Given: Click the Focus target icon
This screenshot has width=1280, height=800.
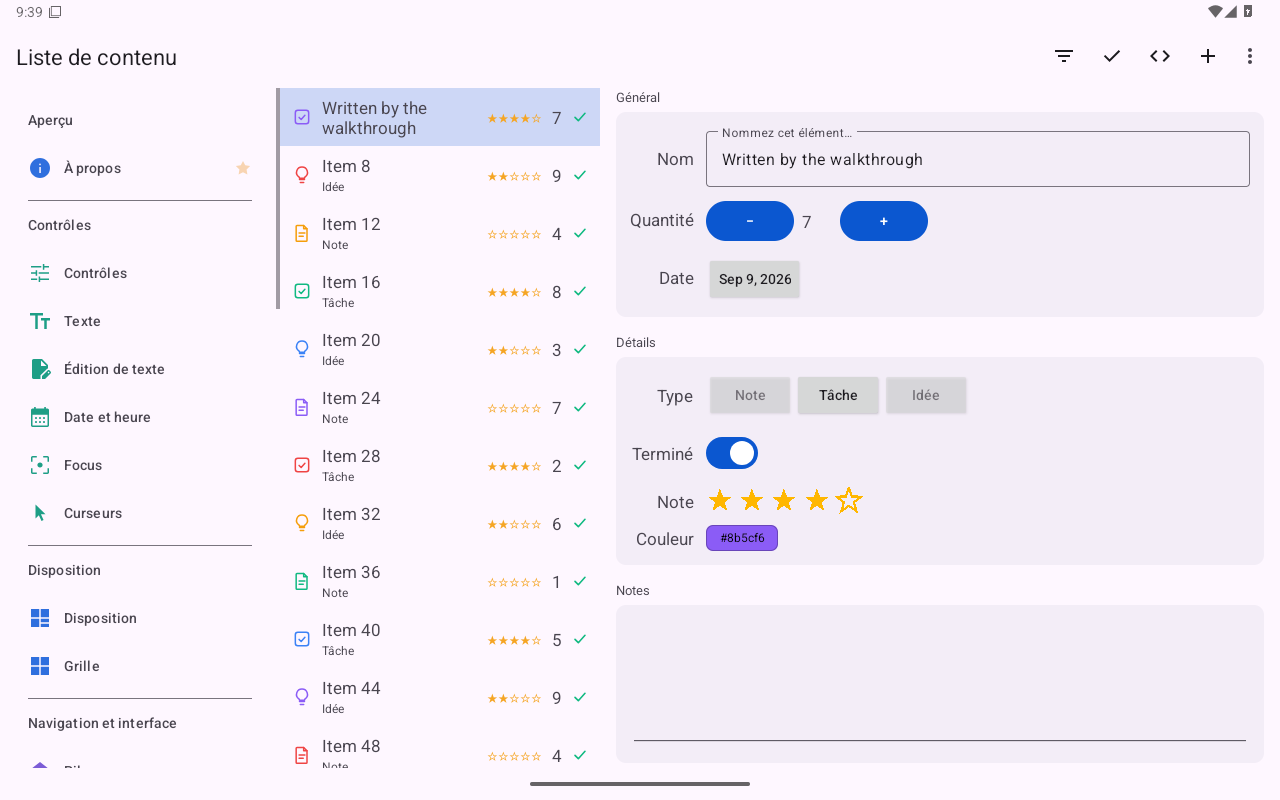Looking at the screenshot, I should [x=40, y=465].
